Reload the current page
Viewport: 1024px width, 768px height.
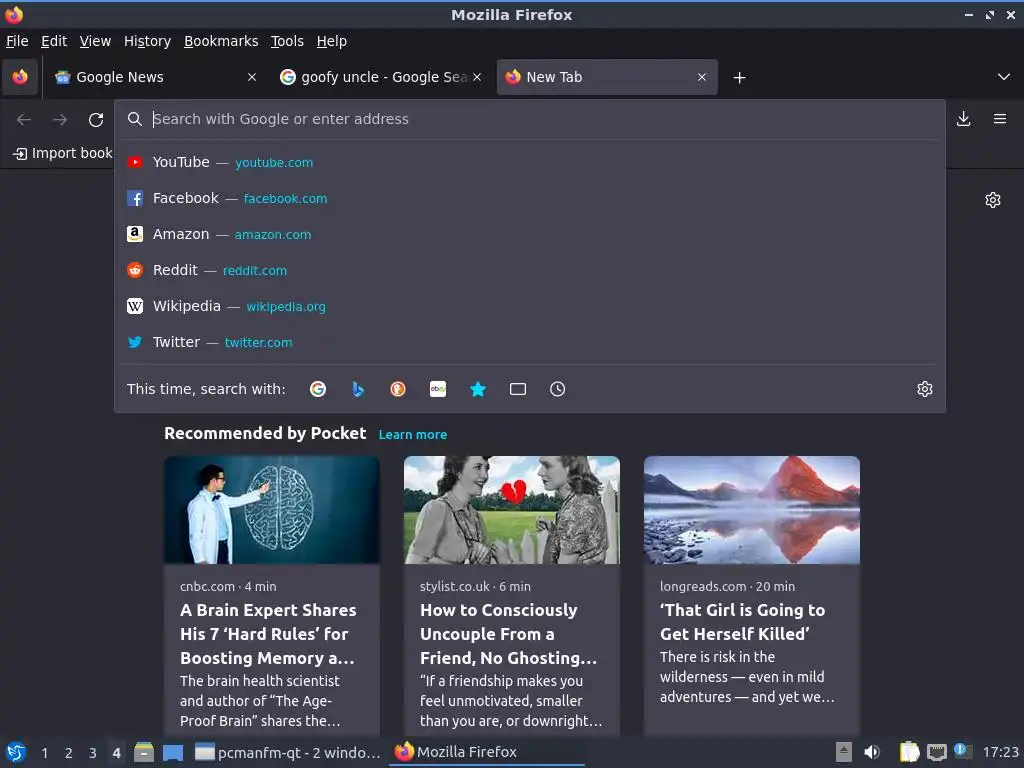point(96,120)
